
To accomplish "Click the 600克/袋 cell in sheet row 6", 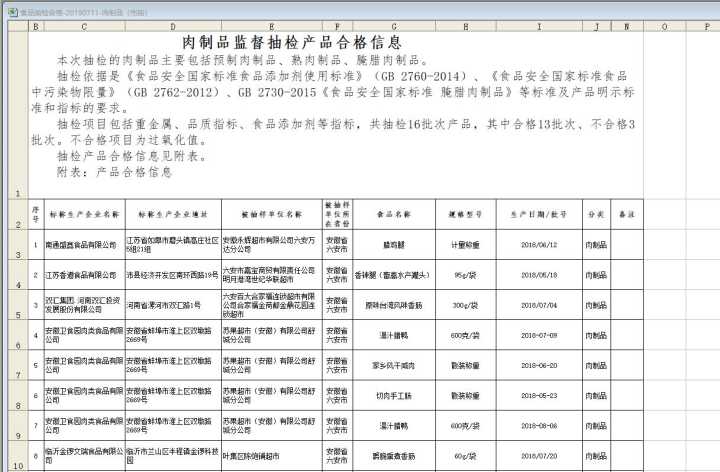I will pyautogui.click(x=466, y=335).
